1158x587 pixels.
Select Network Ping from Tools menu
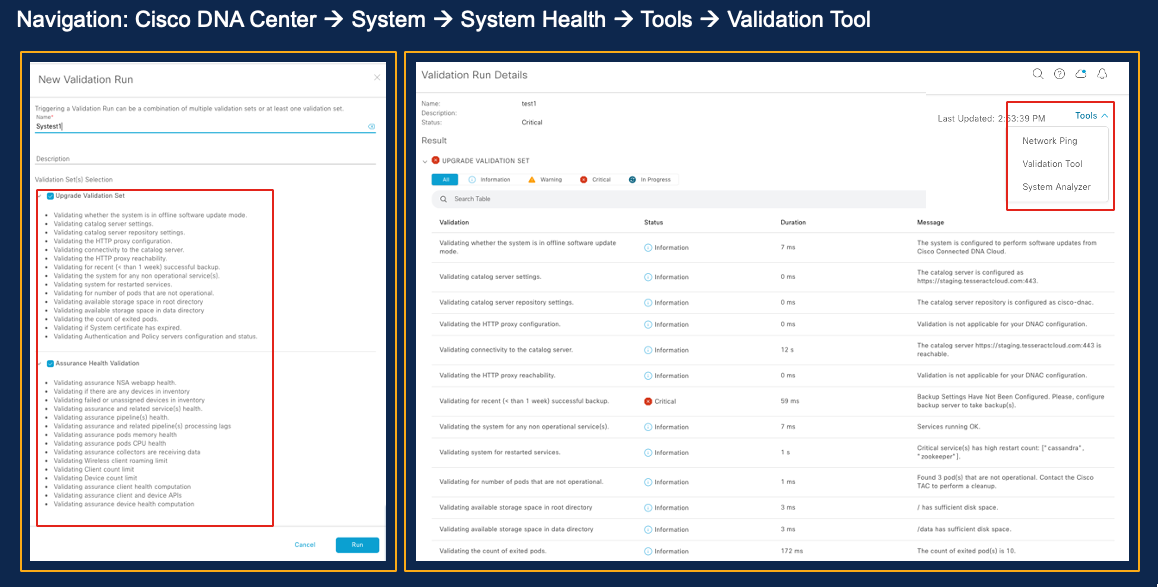click(x=1049, y=141)
